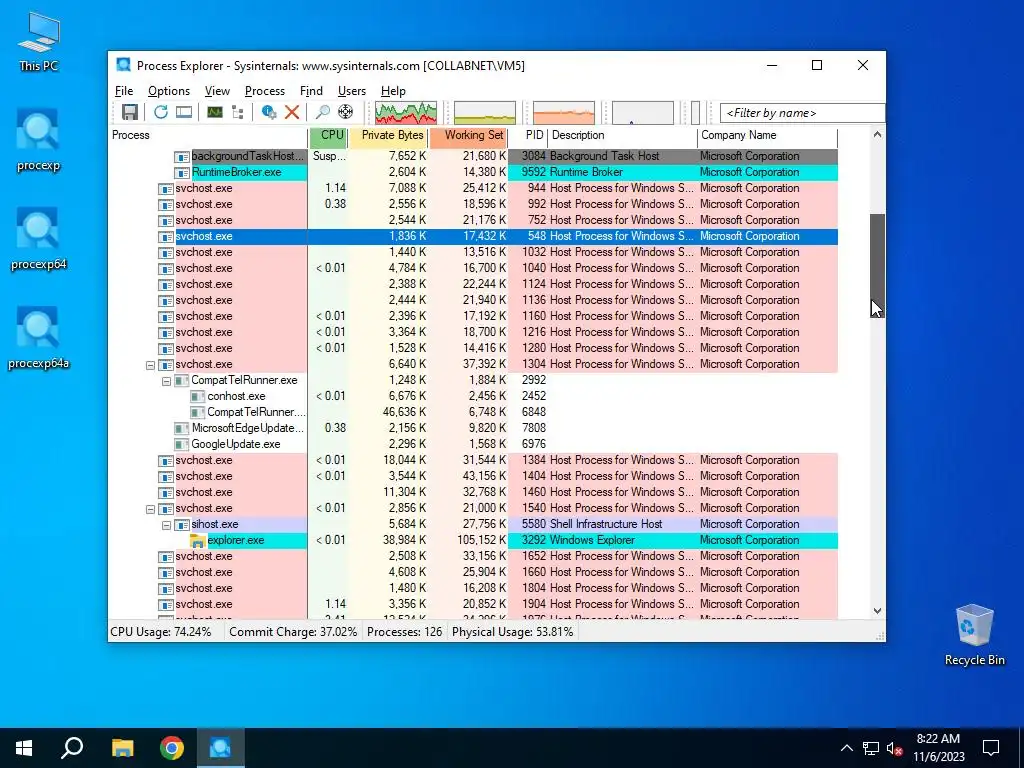Click the yellow commit history graph
Image resolution: width=1024 pixels, height=768 pixels.
pyautogui.click(x=485, y=113)
